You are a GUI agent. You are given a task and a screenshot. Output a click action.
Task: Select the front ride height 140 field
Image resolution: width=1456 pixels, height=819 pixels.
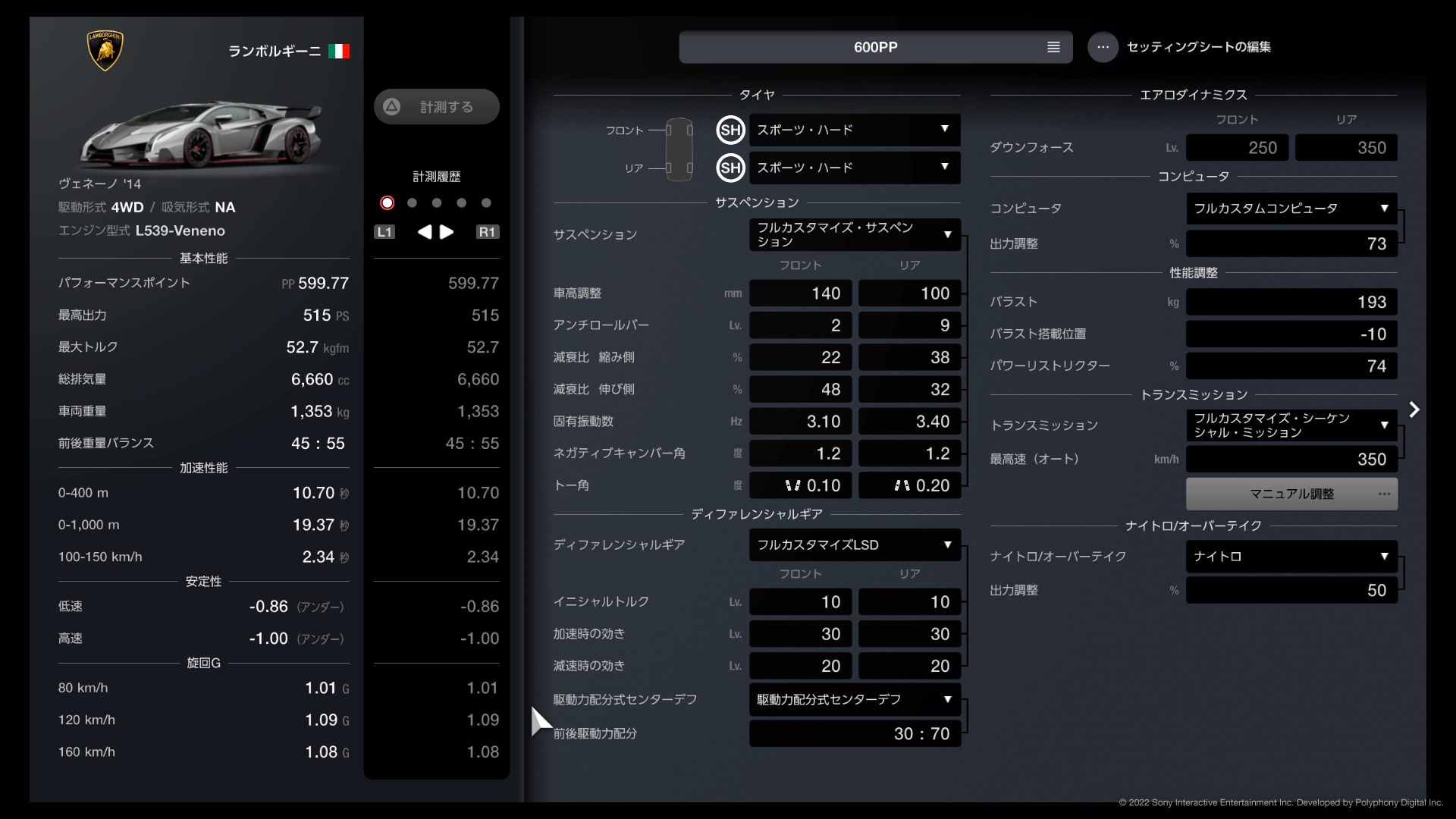pyautogui.click(x=800, y=293)
